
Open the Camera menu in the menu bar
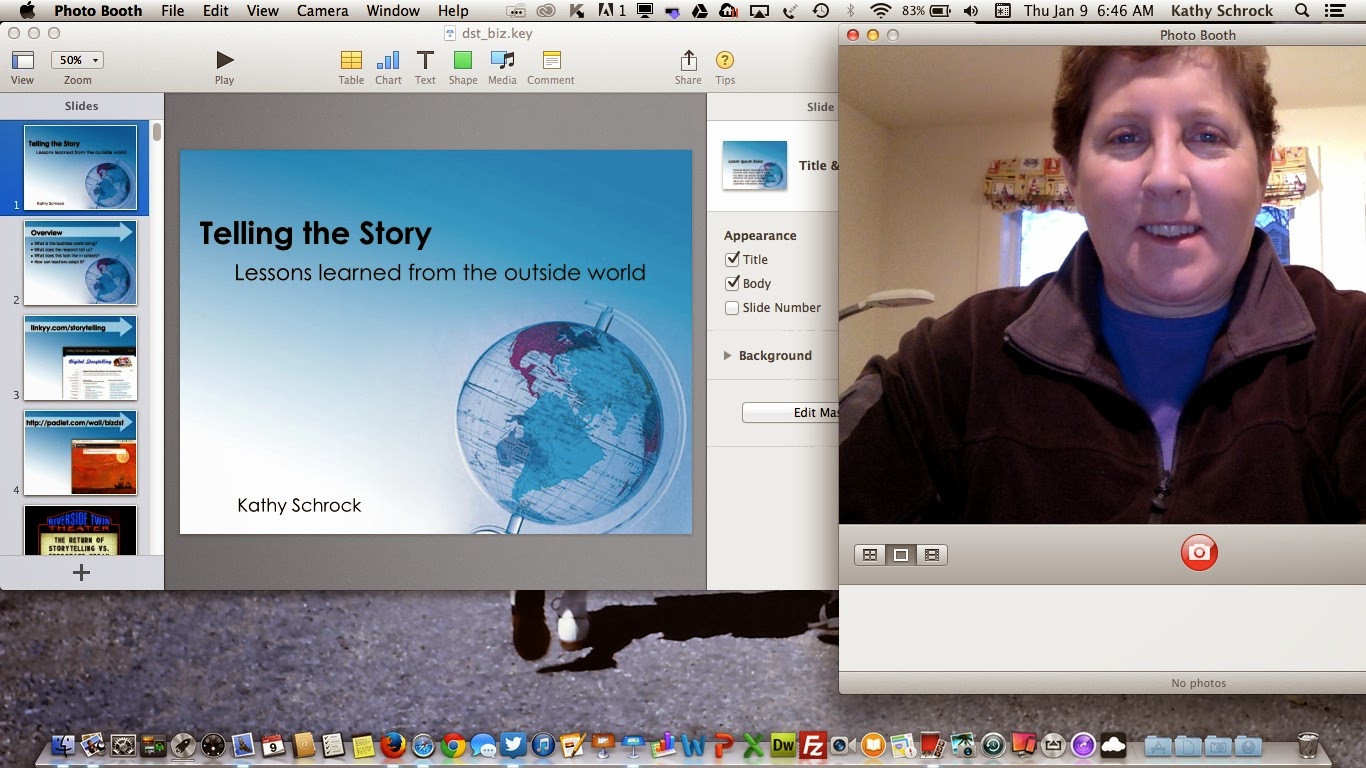[322, 11]
